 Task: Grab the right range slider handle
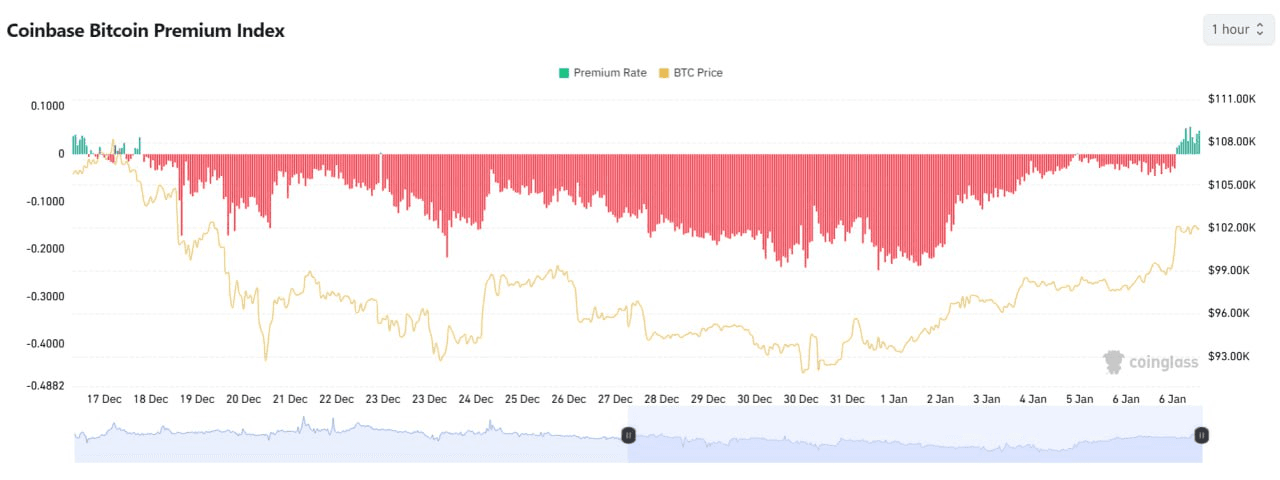click(x=1201, y=435)
